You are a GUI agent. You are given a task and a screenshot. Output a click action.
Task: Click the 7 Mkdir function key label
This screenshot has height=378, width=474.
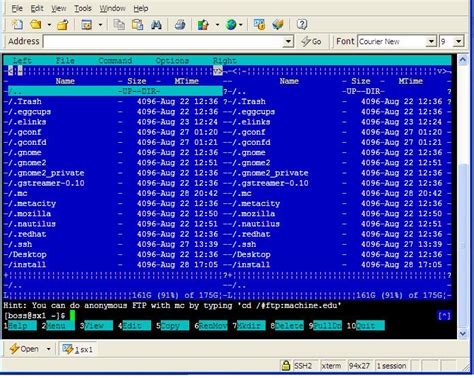click(x=249, y=326)
